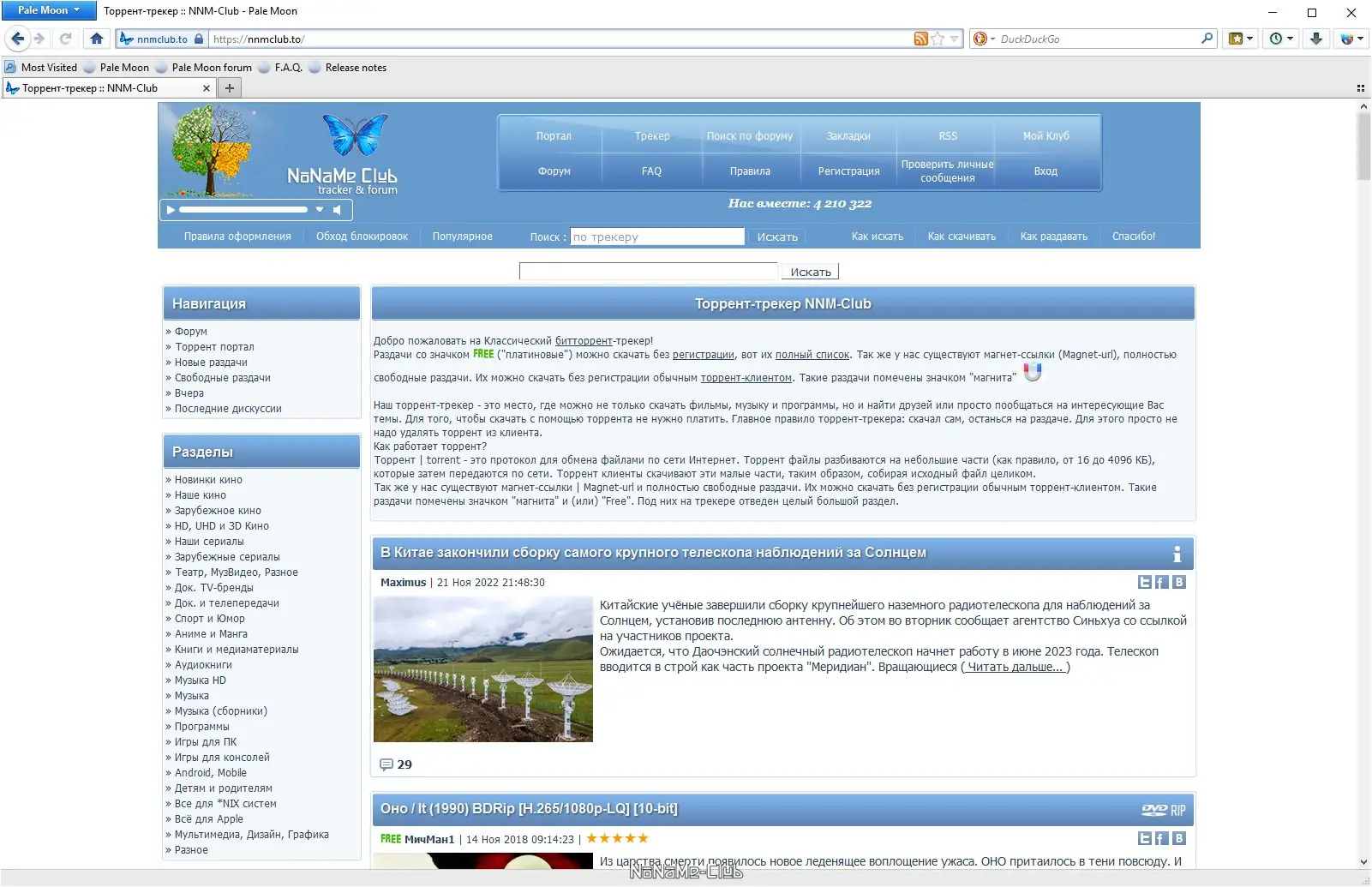The height and width of the screenshot is (887, 1372).
Task: Click the info icon on the telescope news header
Action: tap(1177, 554)
